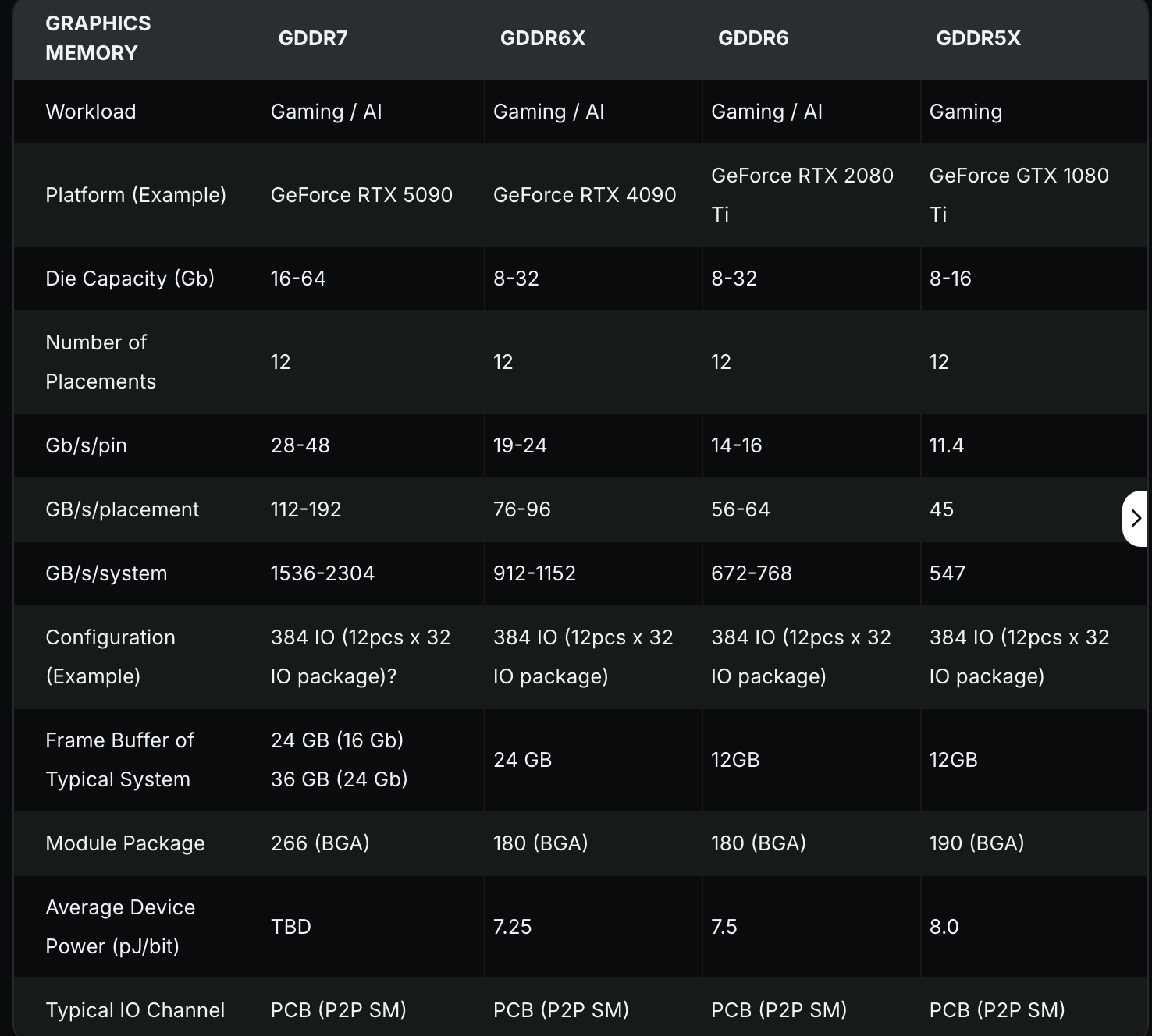Click the Graphics Memory header cell
The height and width of the screenshot is (1036, 1152).
point(98,38)
